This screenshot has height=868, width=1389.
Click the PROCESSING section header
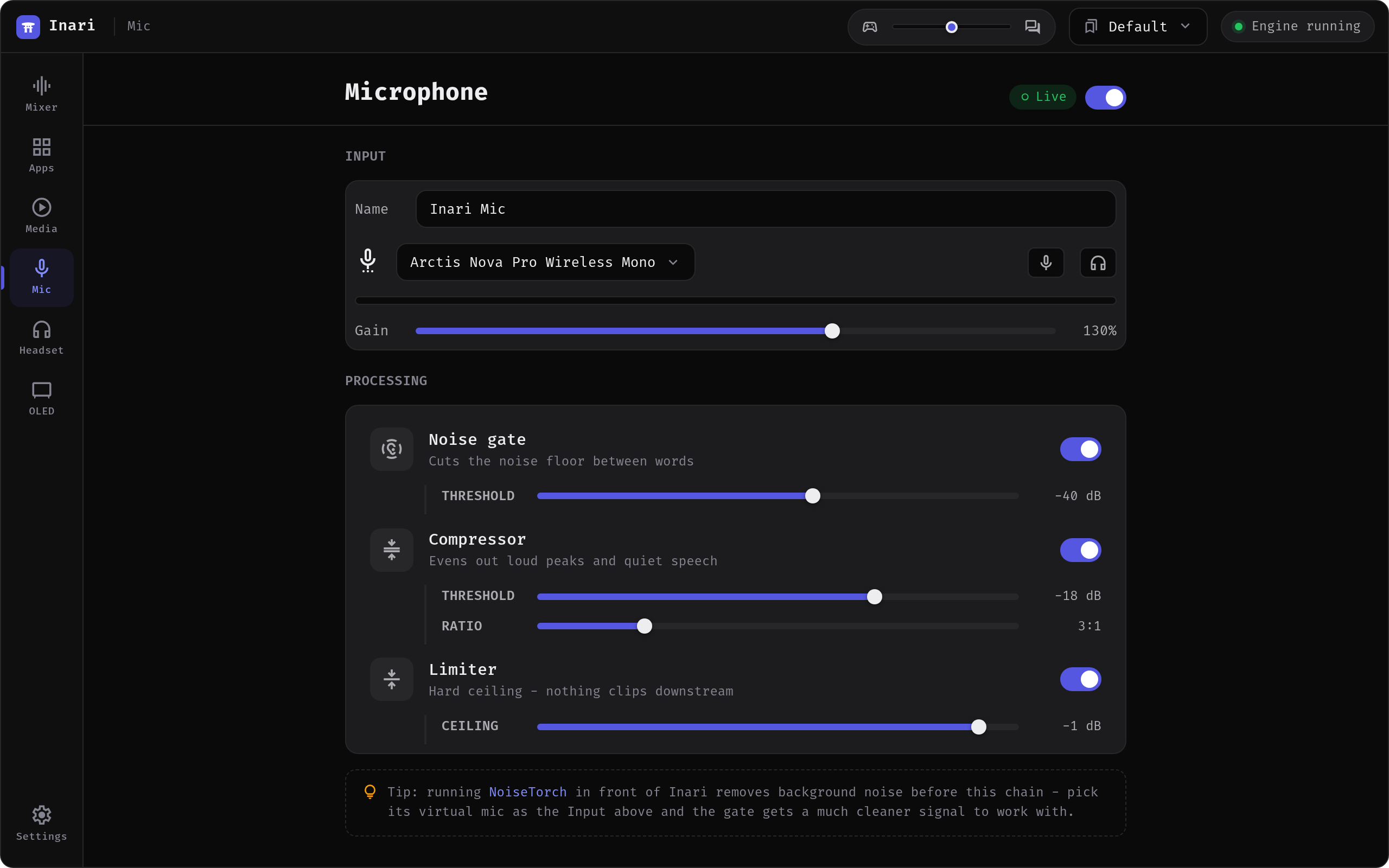pos(386,381)
